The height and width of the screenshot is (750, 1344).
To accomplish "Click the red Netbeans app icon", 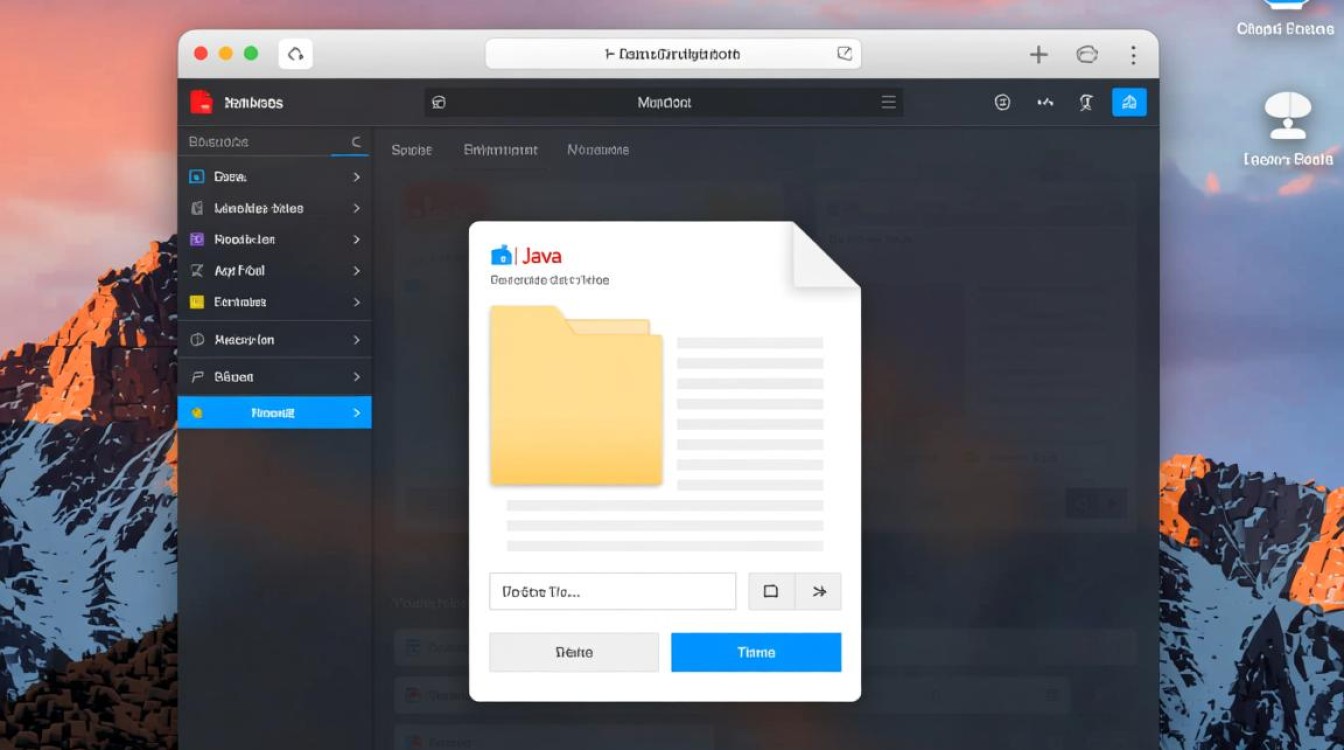I will (x=200, y=101).
